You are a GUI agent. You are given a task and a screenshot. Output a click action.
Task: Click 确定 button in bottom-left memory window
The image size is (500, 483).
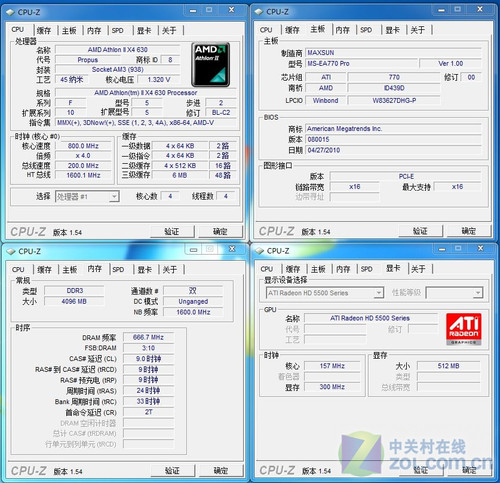click(x=221, y=470)
